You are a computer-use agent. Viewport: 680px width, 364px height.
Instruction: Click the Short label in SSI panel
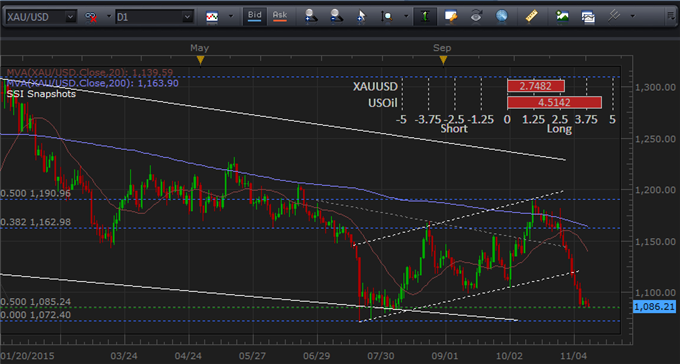pos(454,129)
